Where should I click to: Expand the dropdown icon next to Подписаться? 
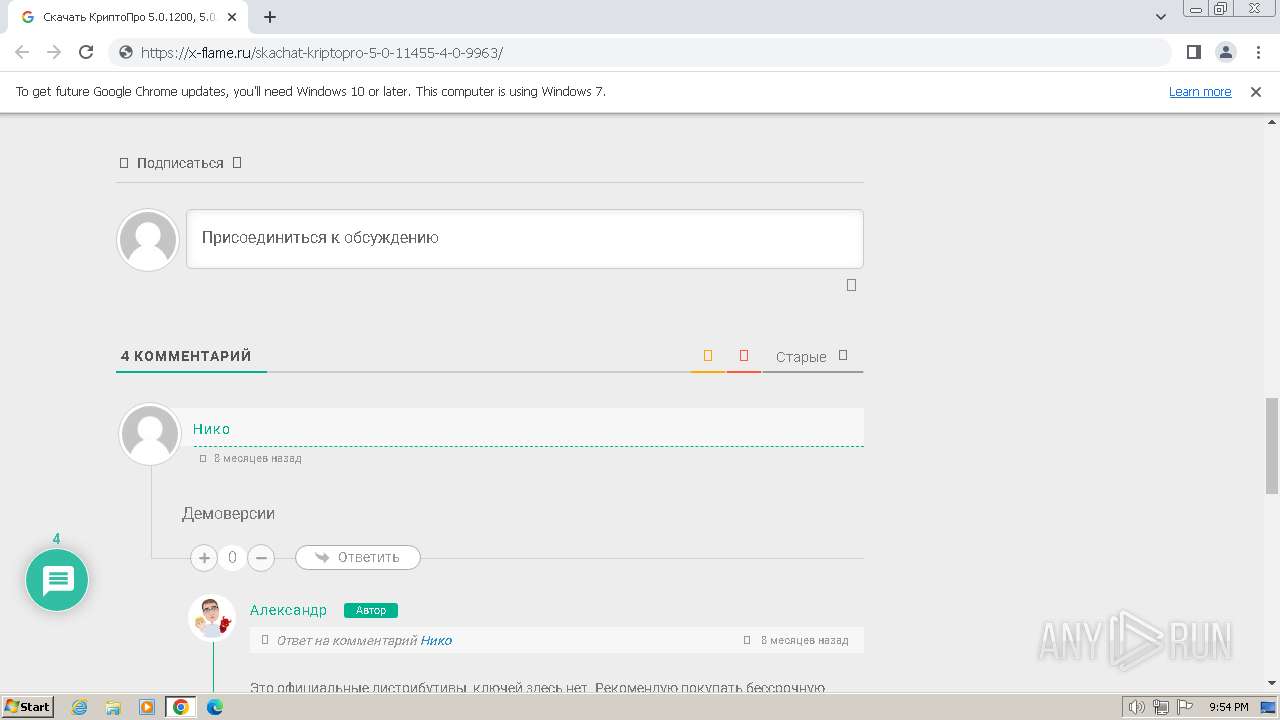237,162
